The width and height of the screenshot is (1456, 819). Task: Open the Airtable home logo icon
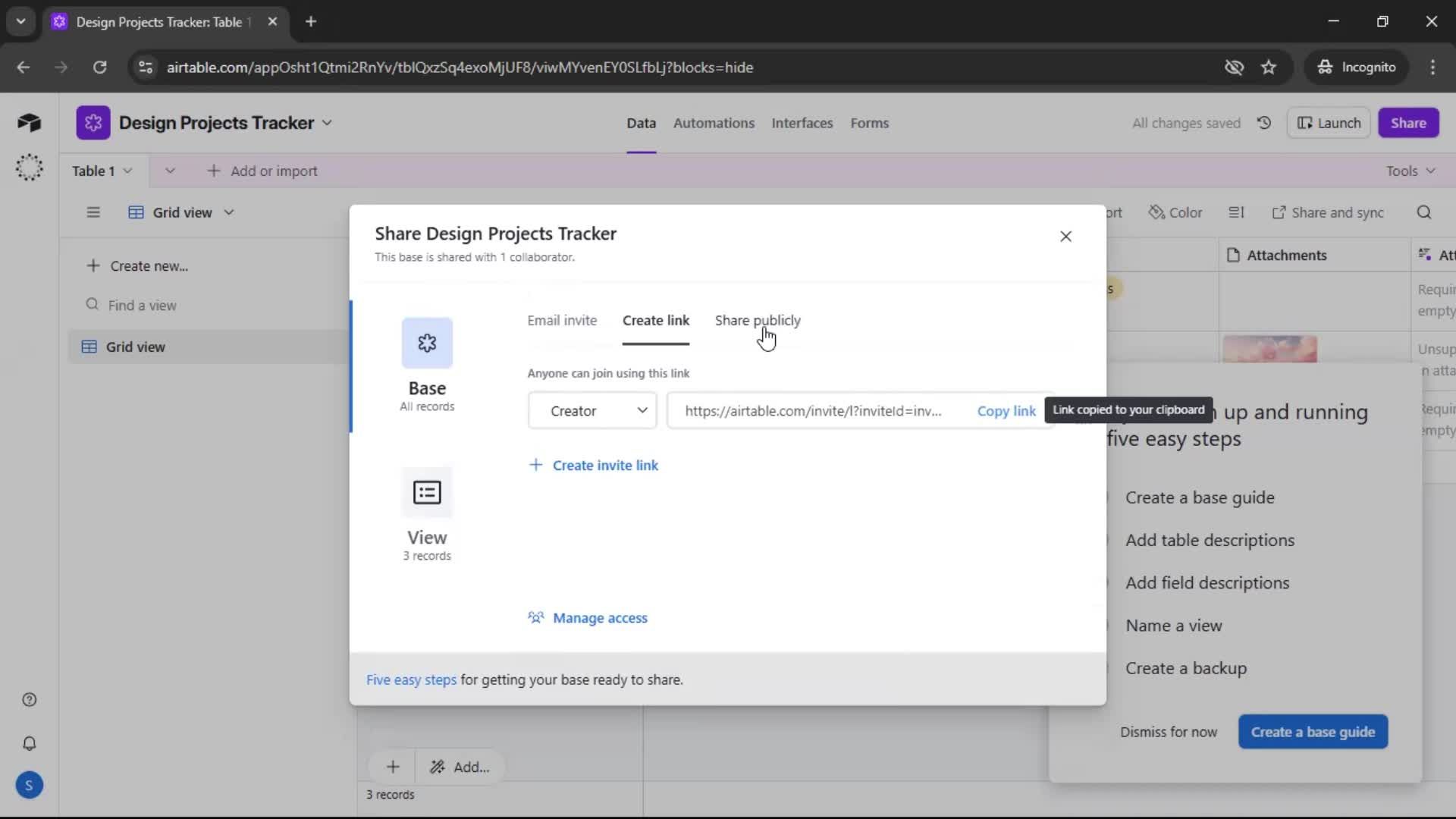coord(29,123)
